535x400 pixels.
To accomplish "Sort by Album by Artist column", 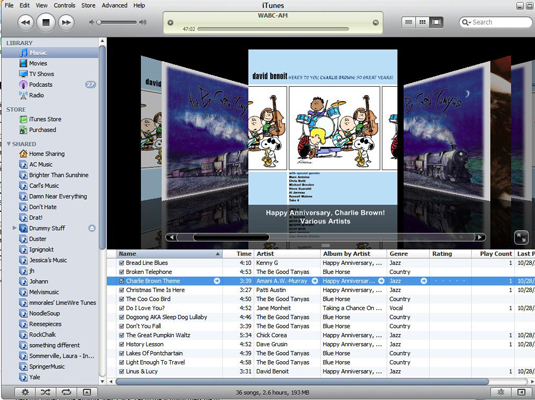I will (x=353, y=254).
